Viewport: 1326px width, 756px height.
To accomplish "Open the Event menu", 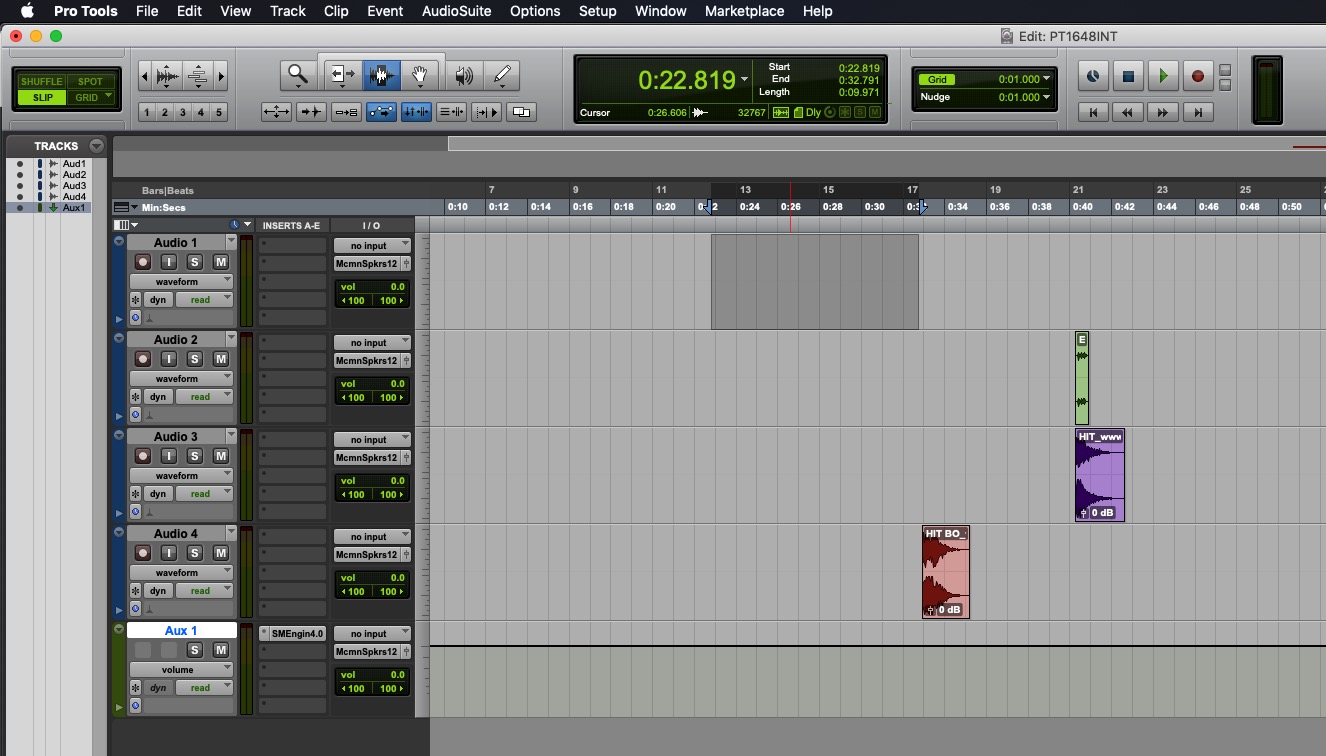I will point(385,11).
